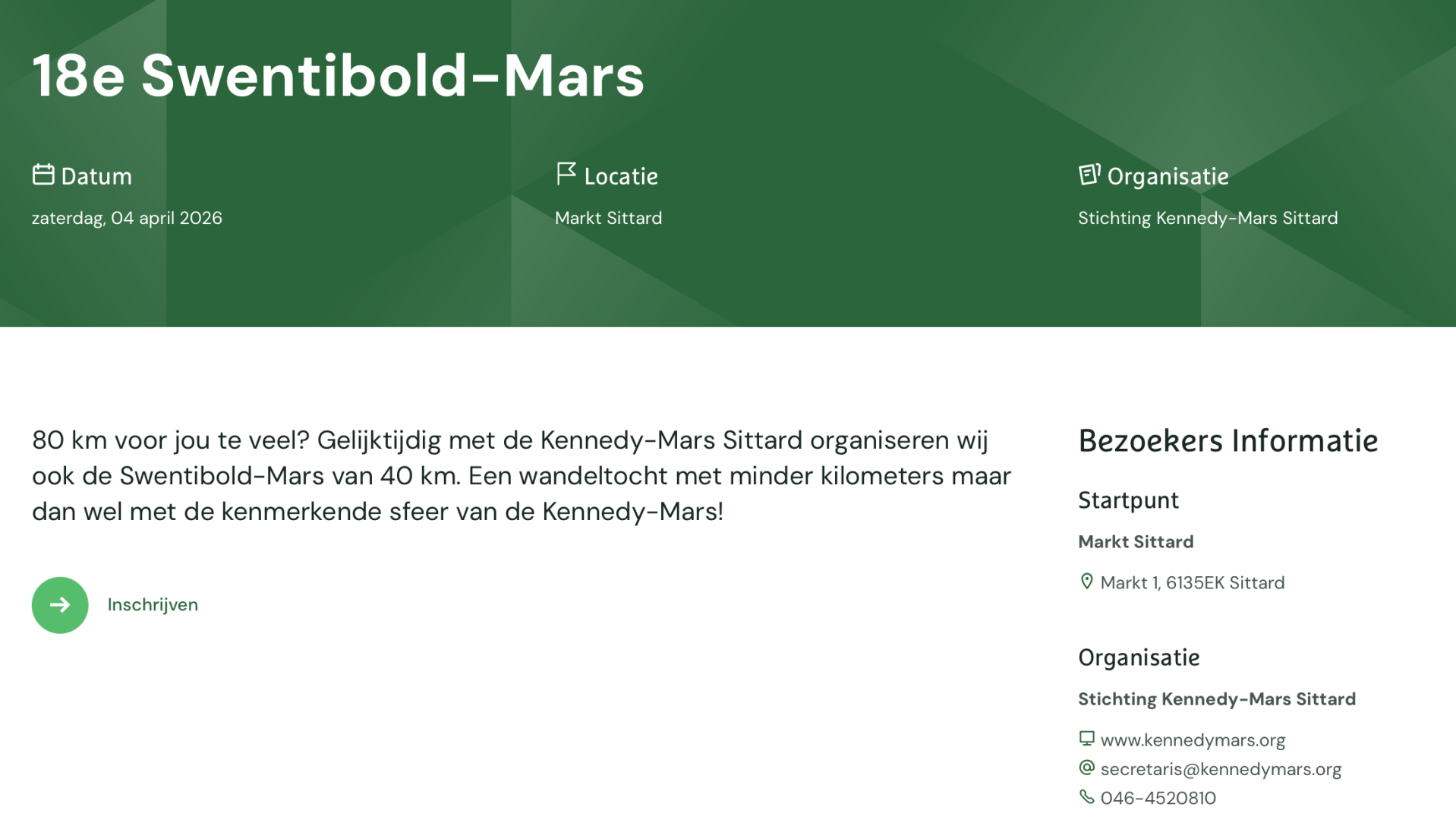Click the at-sign icon beside the email
The image size is (1456, 826).
(1086, 768)
